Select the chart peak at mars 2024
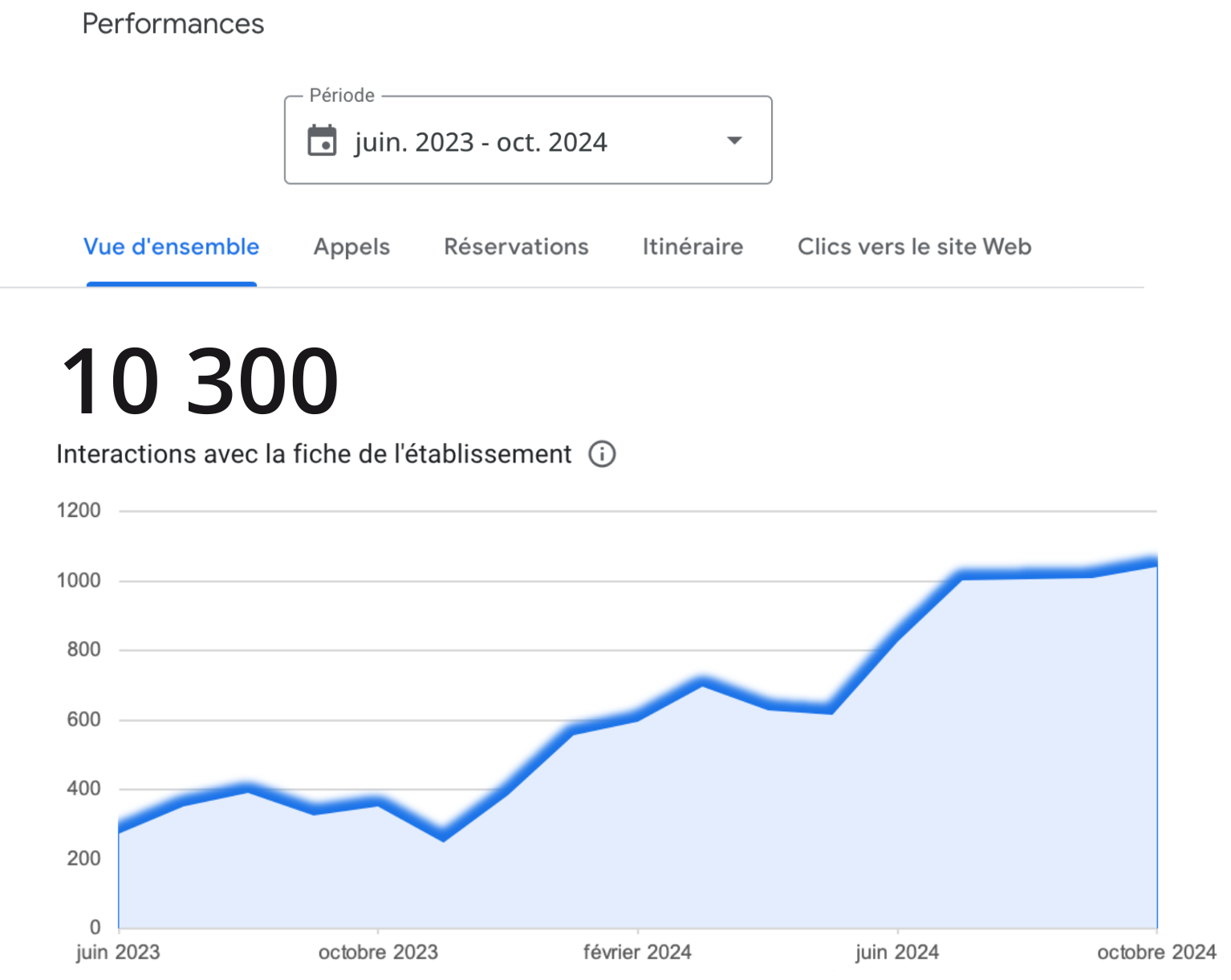 702,682
